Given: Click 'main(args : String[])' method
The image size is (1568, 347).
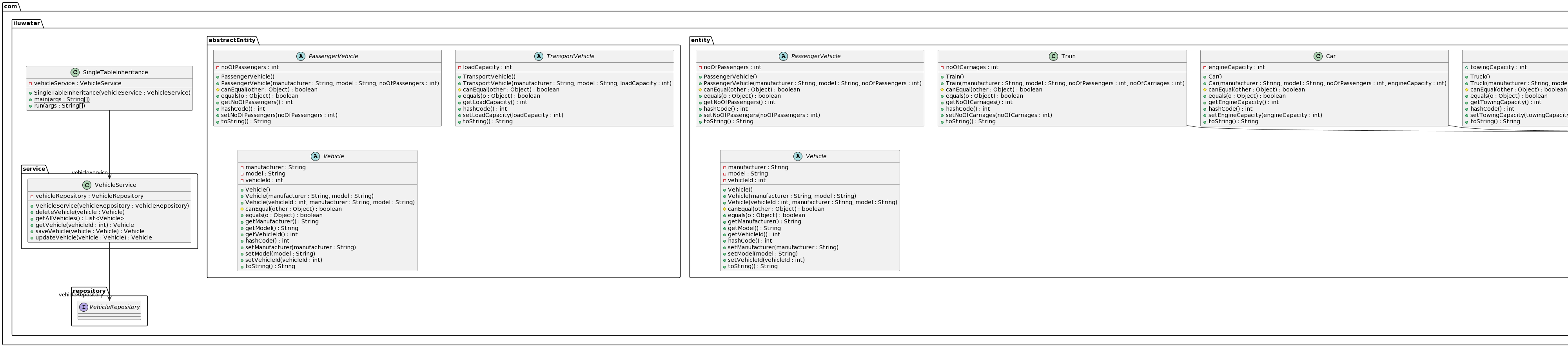Looking at the screenshot, I should (x=62, y=99).
